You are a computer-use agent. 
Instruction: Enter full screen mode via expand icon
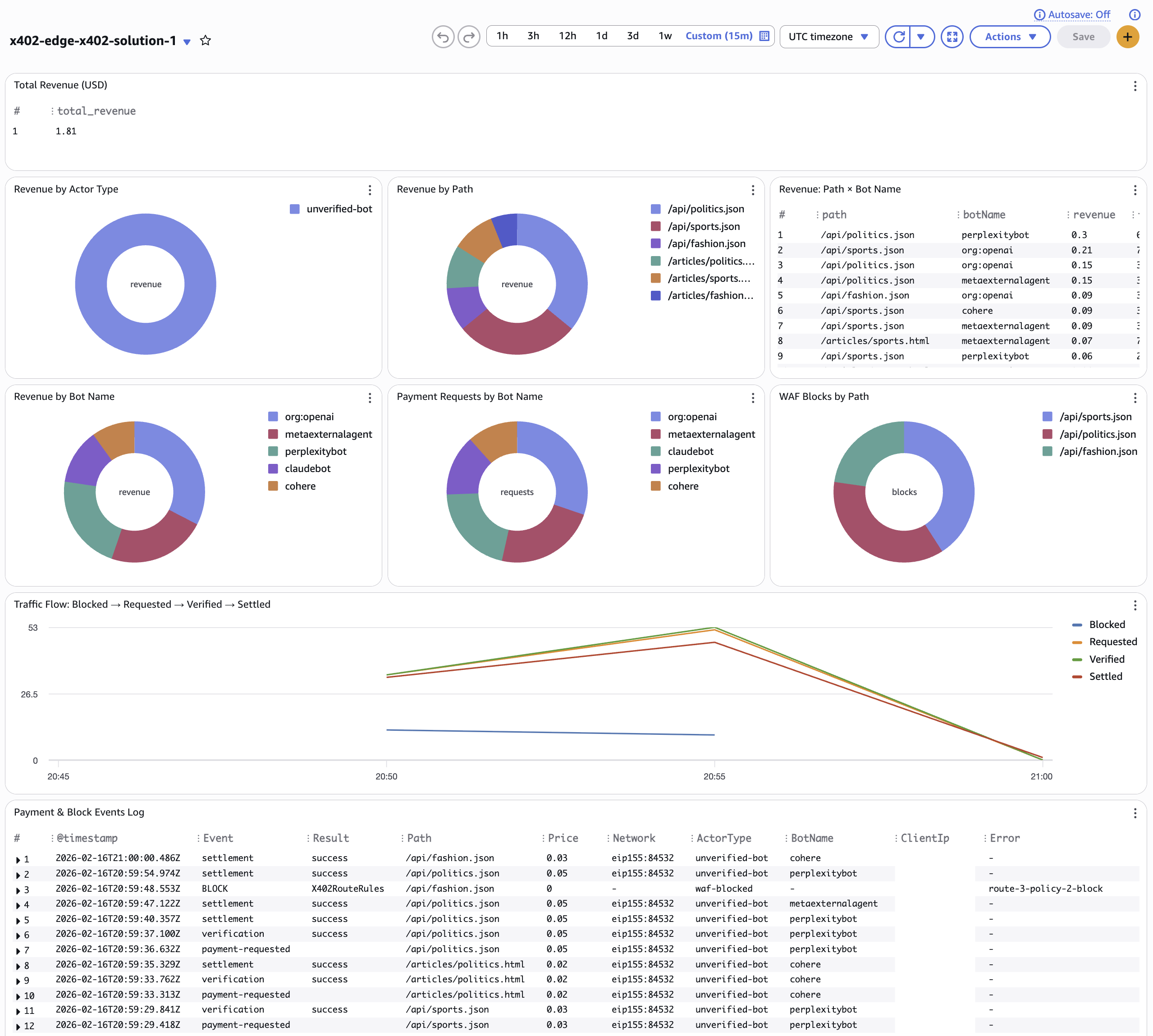(x=952, y=37)
